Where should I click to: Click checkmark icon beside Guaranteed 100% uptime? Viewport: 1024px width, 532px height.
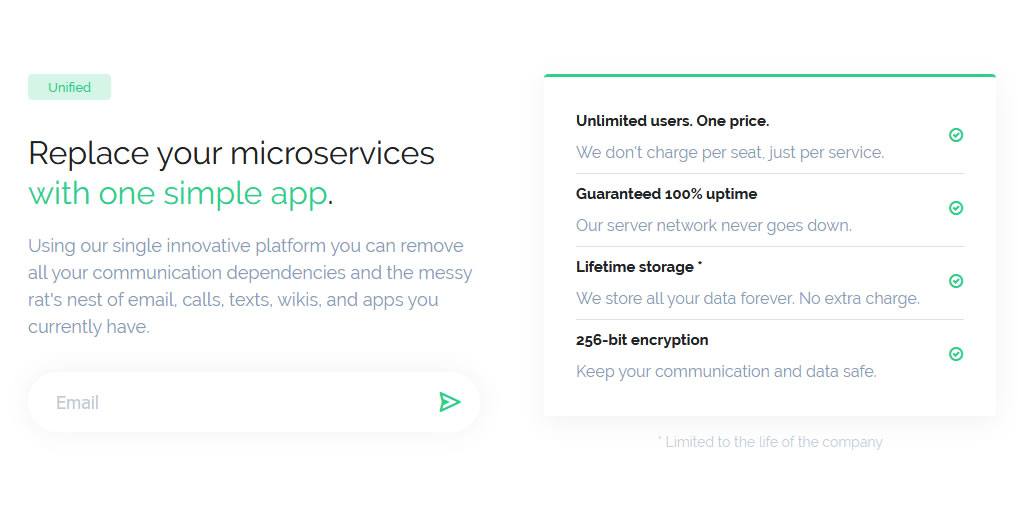point(956,208)
